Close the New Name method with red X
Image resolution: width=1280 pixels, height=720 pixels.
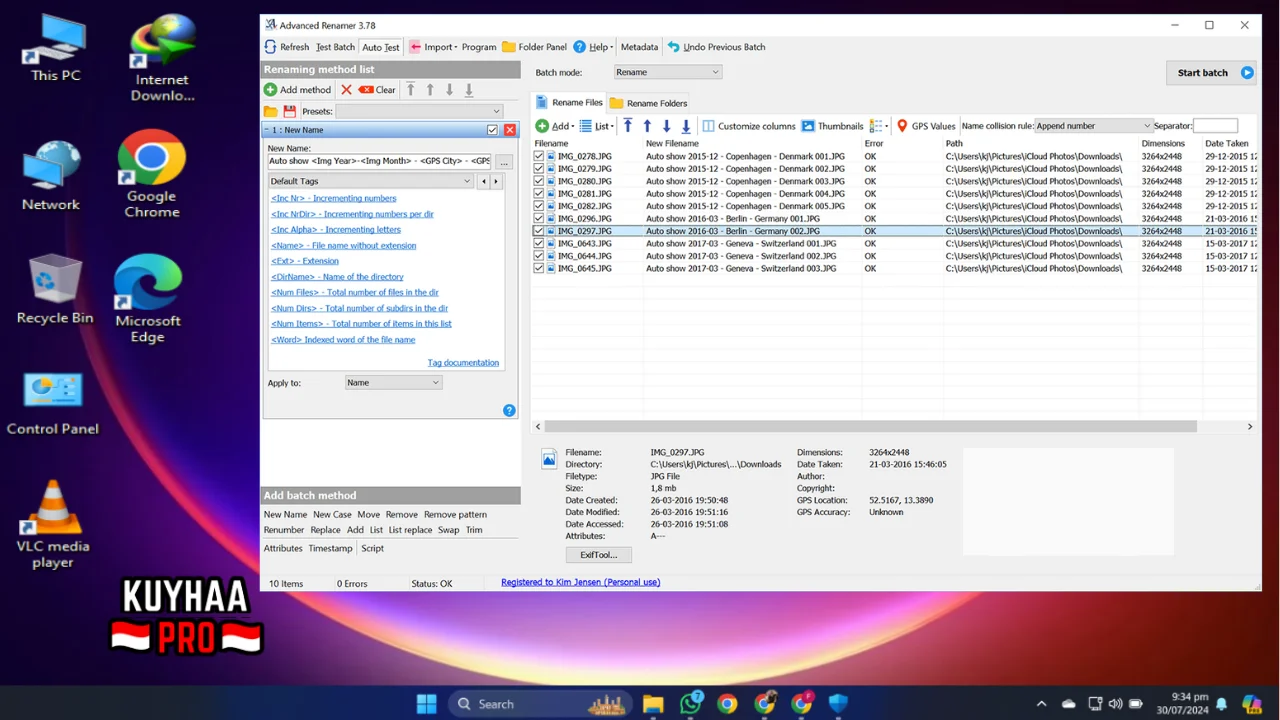pyautogui.click(x=510, y=130)
